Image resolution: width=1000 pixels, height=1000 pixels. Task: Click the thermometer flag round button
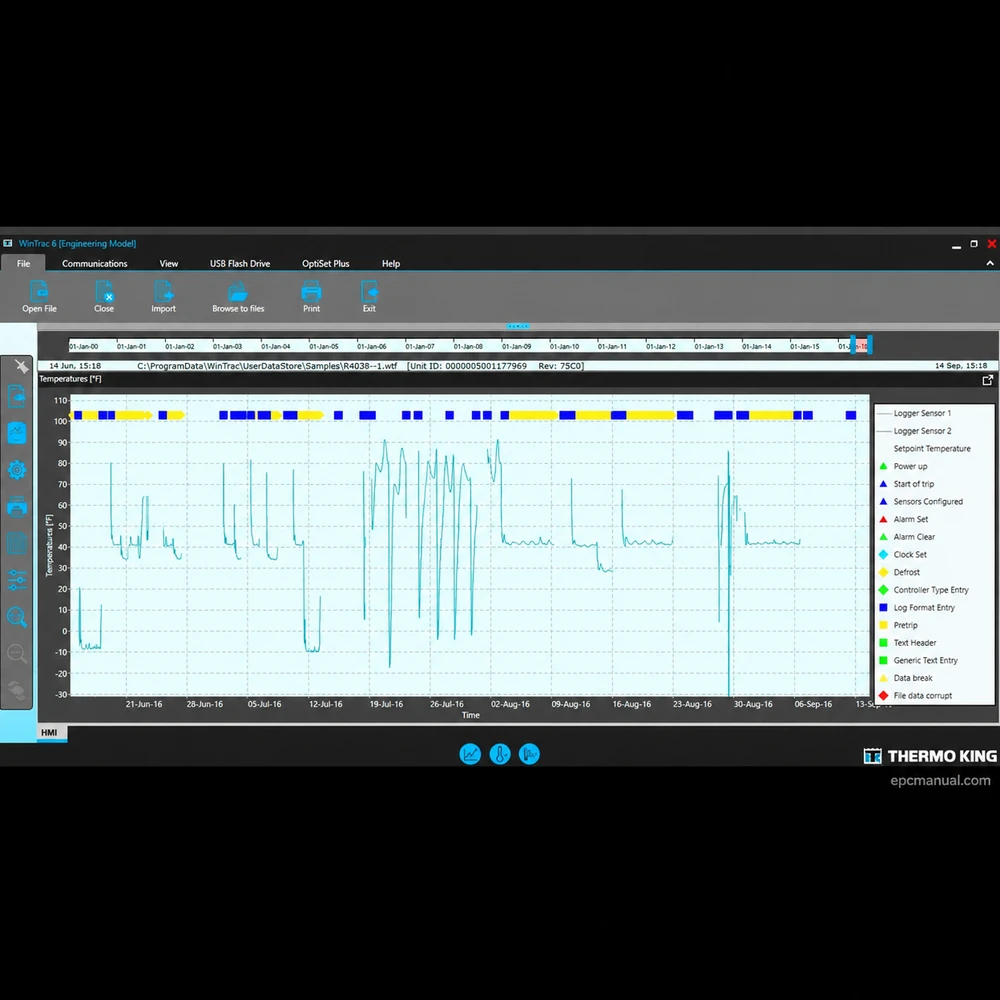(529, 754)
